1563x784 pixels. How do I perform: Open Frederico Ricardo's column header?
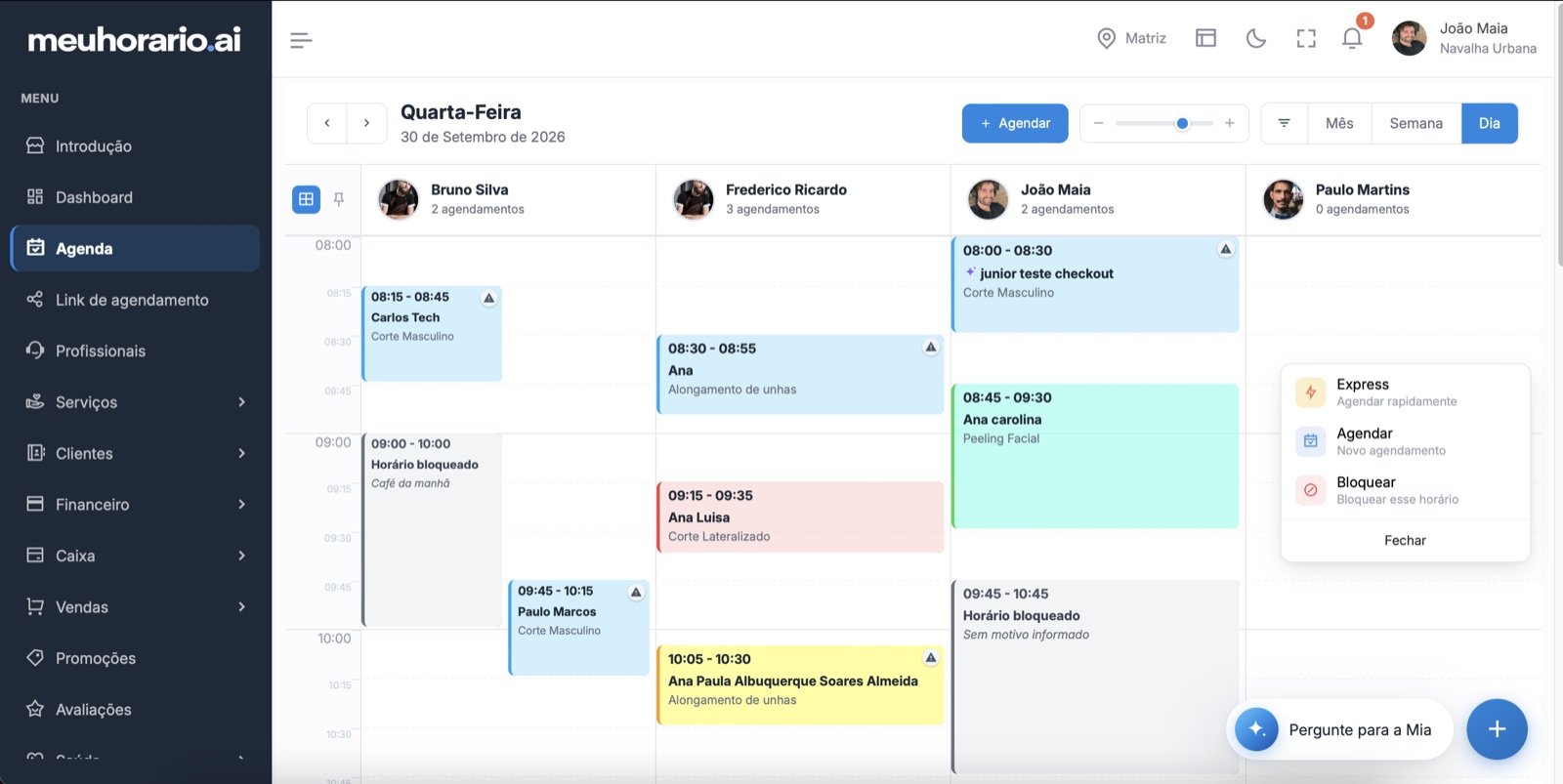[x=802, y=199]
